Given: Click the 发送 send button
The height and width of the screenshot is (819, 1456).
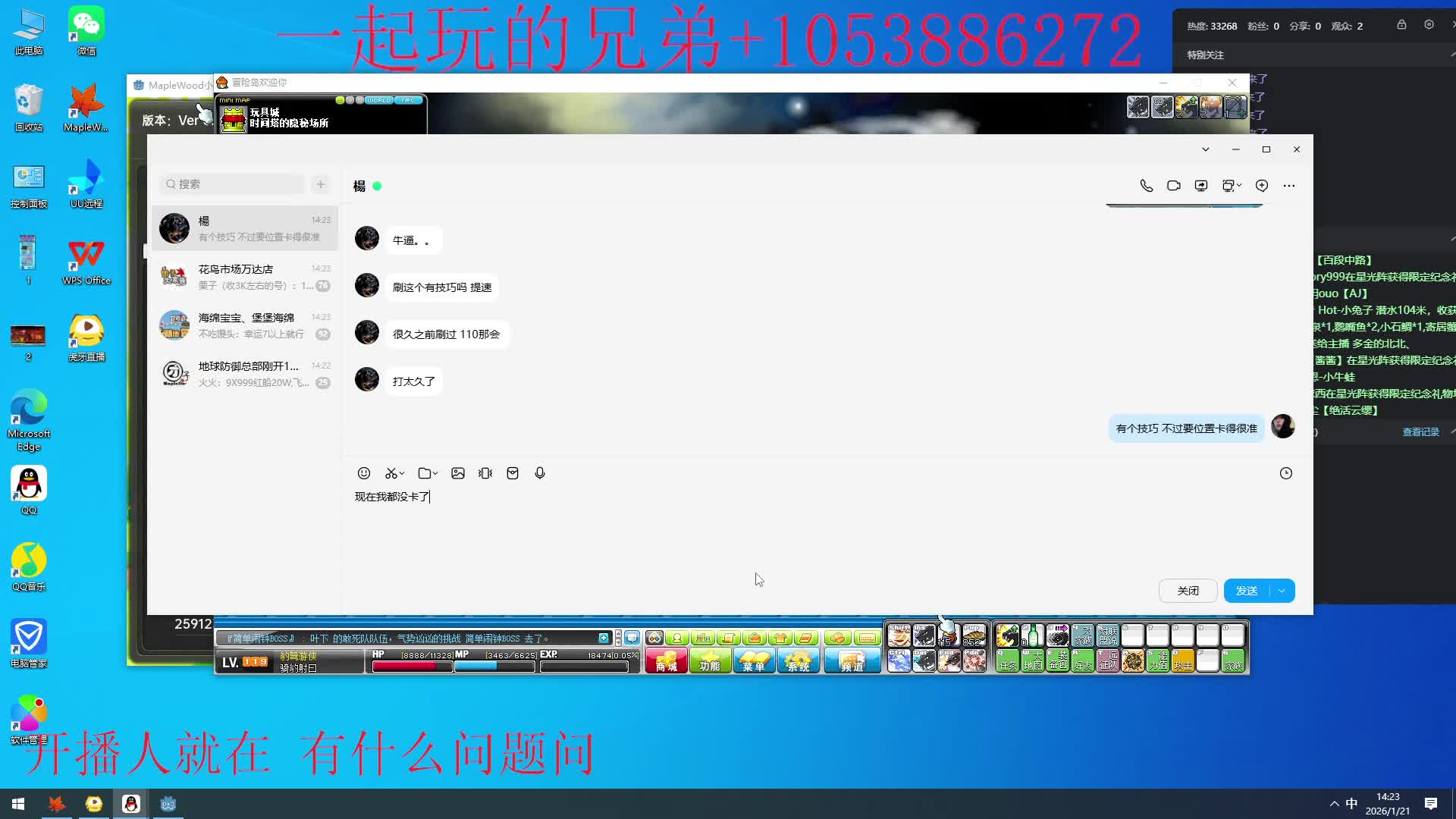Looking at the screenshot, I should point(1247,591).
